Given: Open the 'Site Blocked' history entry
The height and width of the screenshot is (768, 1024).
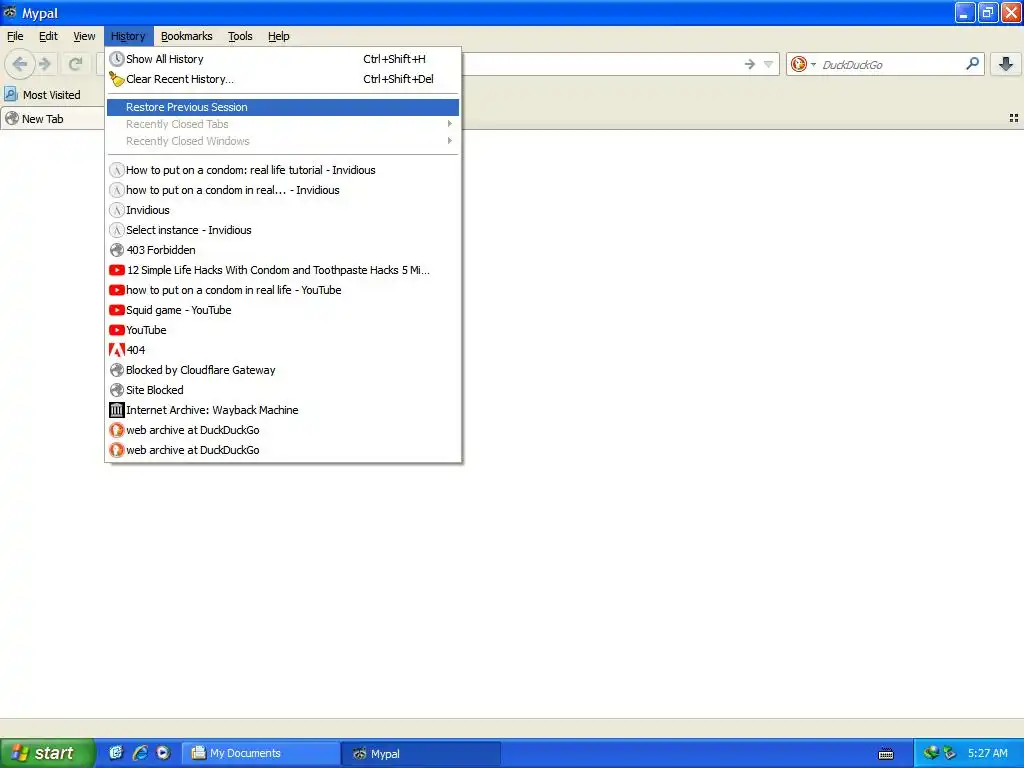Looking at the screenshot, I should (x=283, y=390).
